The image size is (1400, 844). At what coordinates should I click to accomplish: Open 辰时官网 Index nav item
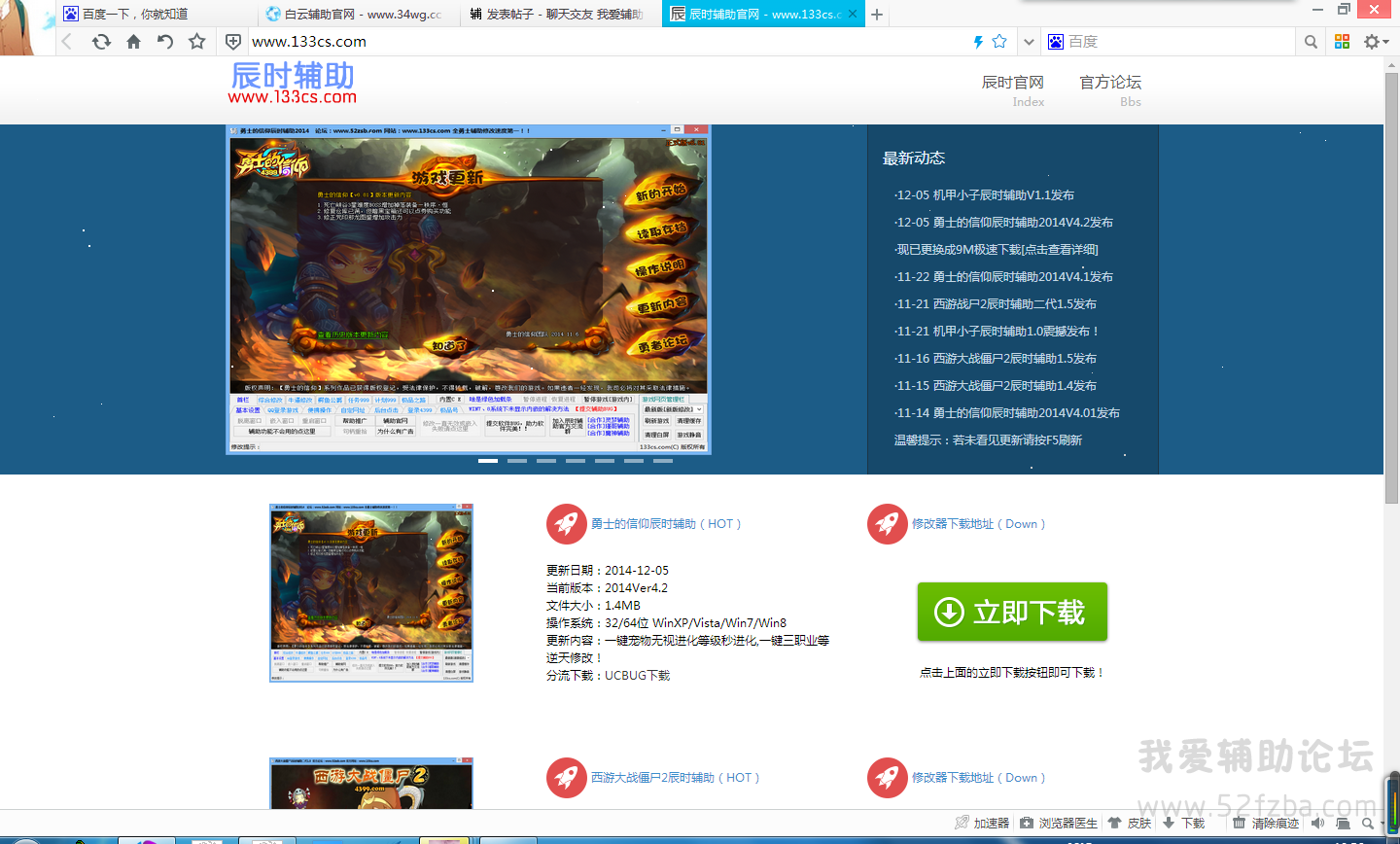point(1013,89)
